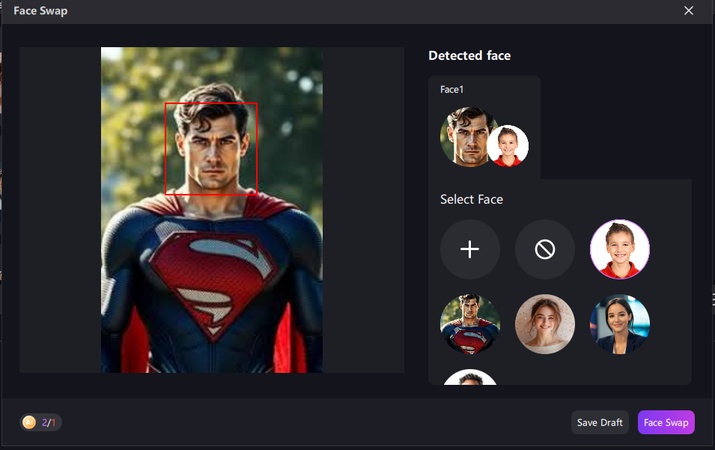
Task: Choose the smiling child face in red shirt
Action: click(620, 249)
